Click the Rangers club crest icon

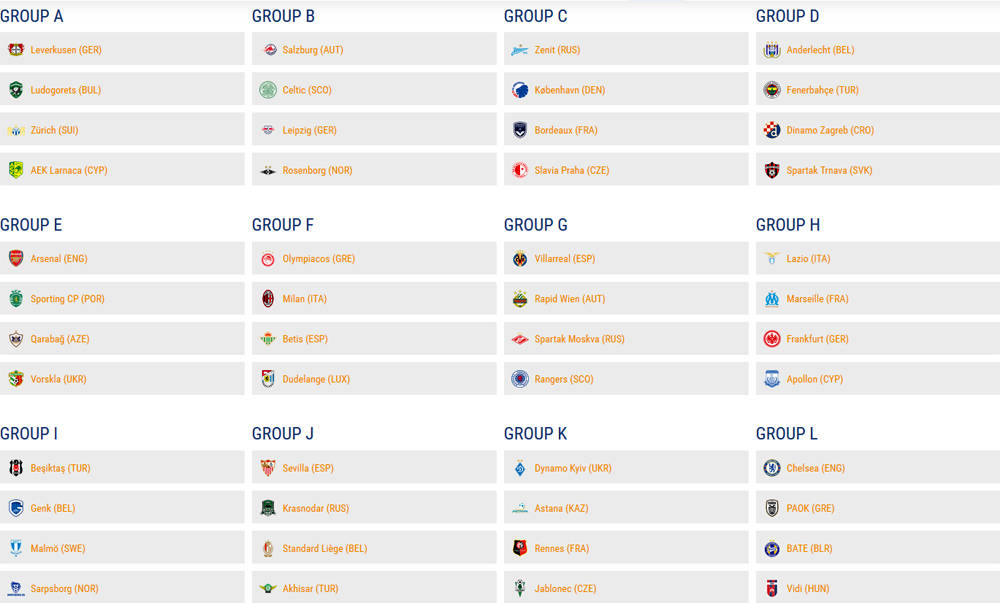click(520, 379)
